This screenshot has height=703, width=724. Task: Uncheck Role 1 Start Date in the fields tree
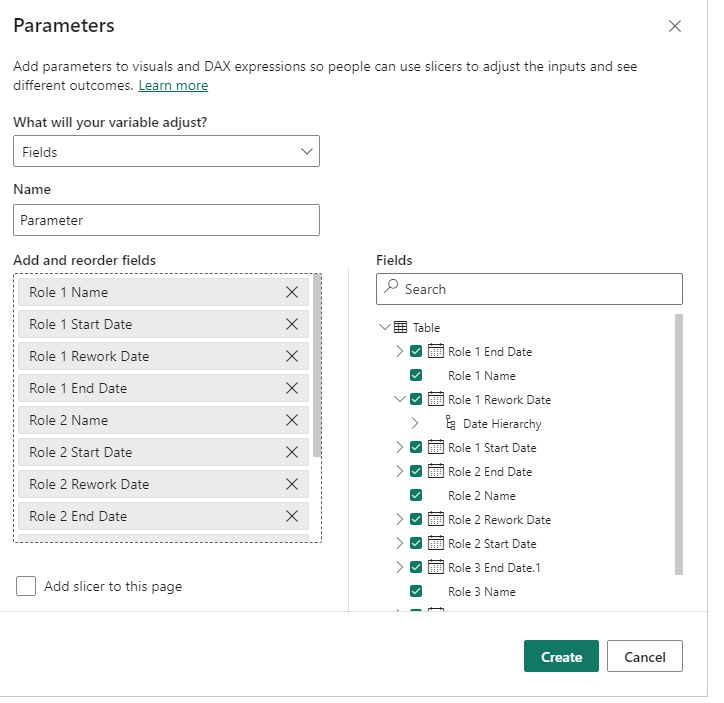(416, 447)
